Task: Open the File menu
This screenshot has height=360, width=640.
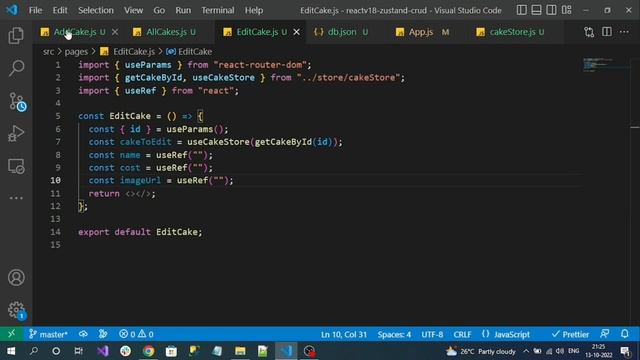Action: point(35,10)
